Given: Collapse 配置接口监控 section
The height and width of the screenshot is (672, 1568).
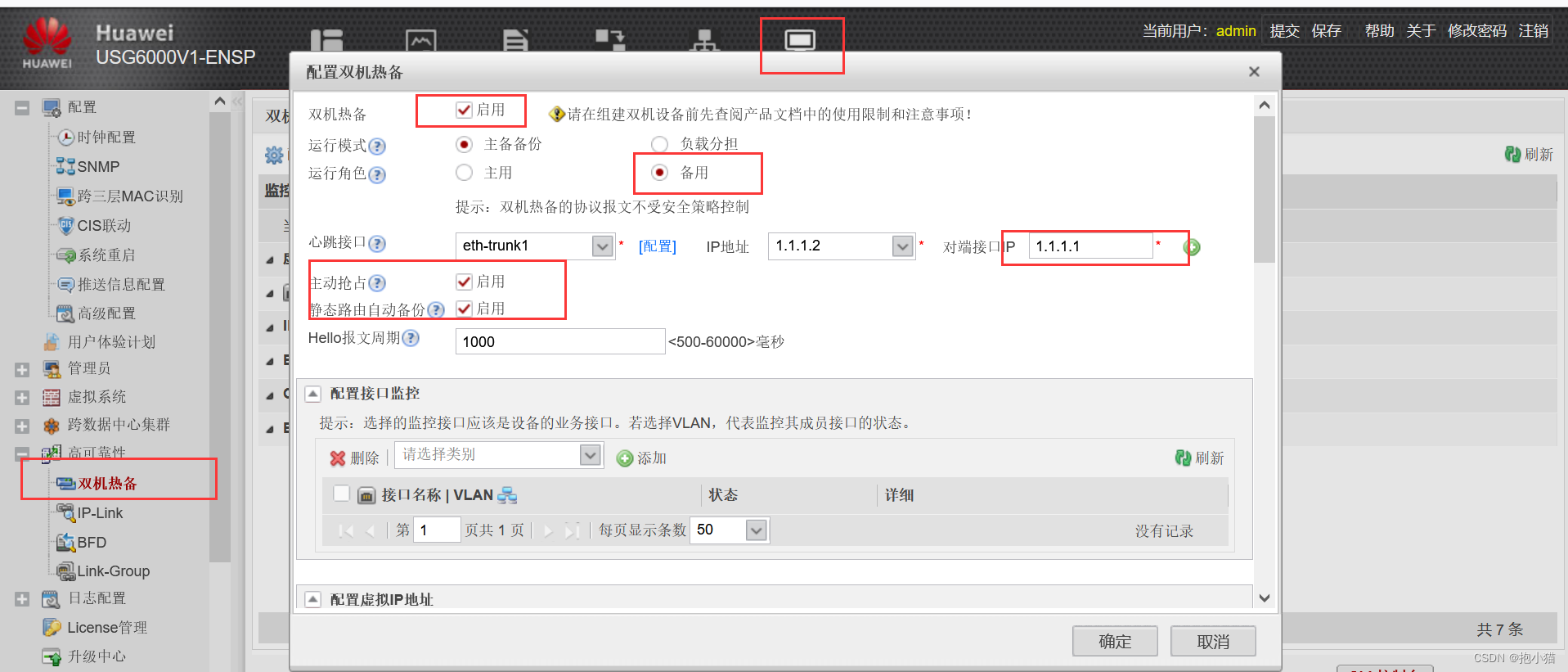Looking at the screenshot, I should 312,394.
